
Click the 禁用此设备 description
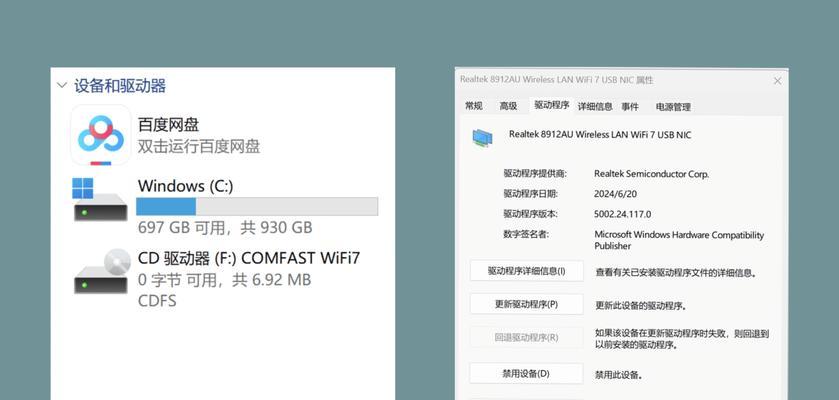pyautogui.click(x=617, y=375)
